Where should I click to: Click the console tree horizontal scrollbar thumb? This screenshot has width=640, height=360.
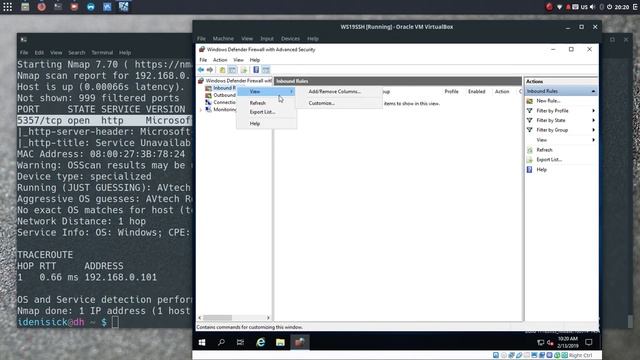coord(218,318)
